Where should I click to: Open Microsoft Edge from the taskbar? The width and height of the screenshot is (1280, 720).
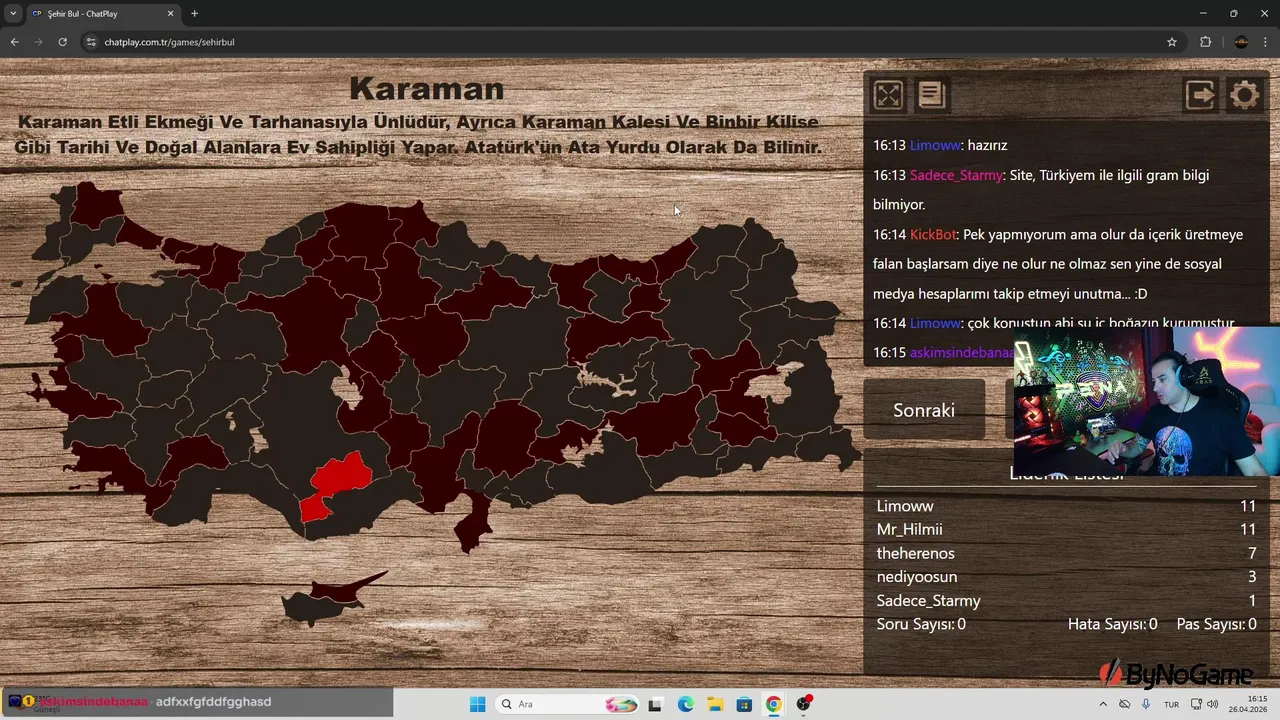[x=685, y=704]
